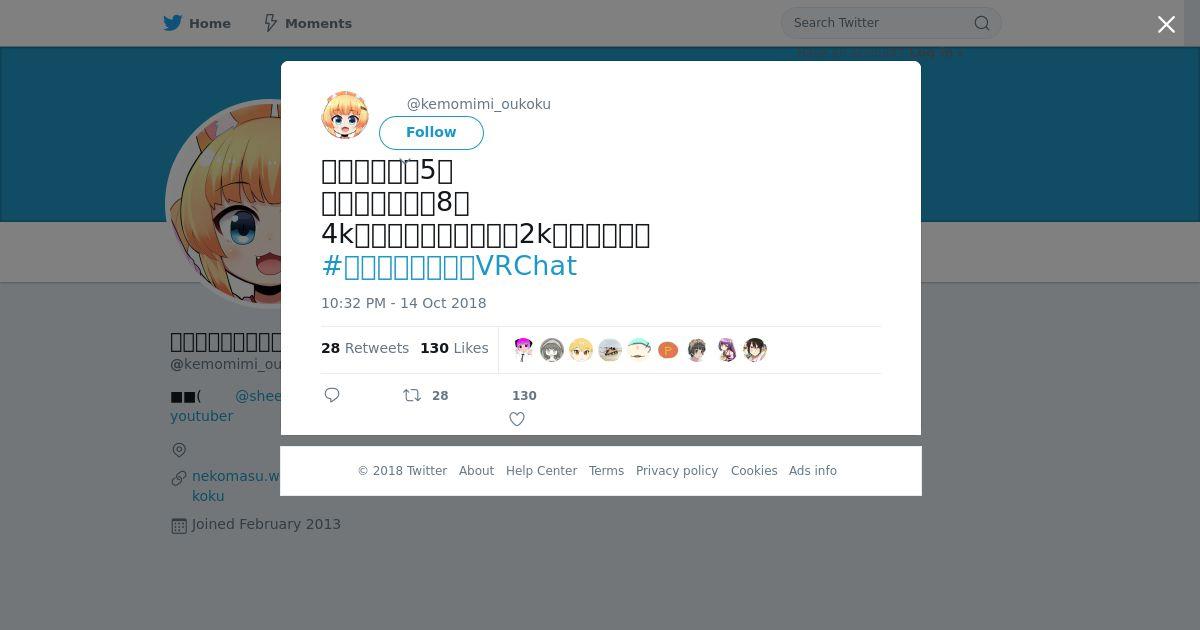Image resolution: width=1200 pixels, height=630 pixels.
Task: Click the orange circle liker avatar
Action: [668, 350]
